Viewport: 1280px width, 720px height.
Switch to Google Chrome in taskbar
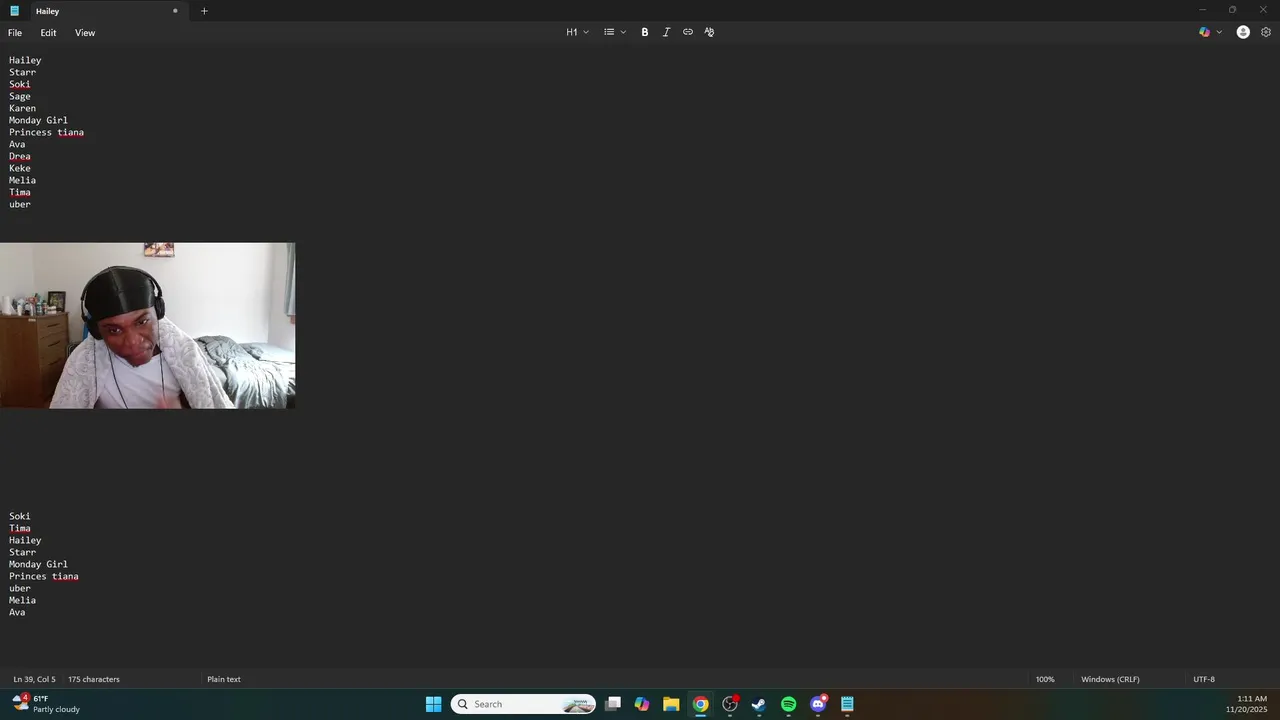pyautogui.click(x=701, y=704)
